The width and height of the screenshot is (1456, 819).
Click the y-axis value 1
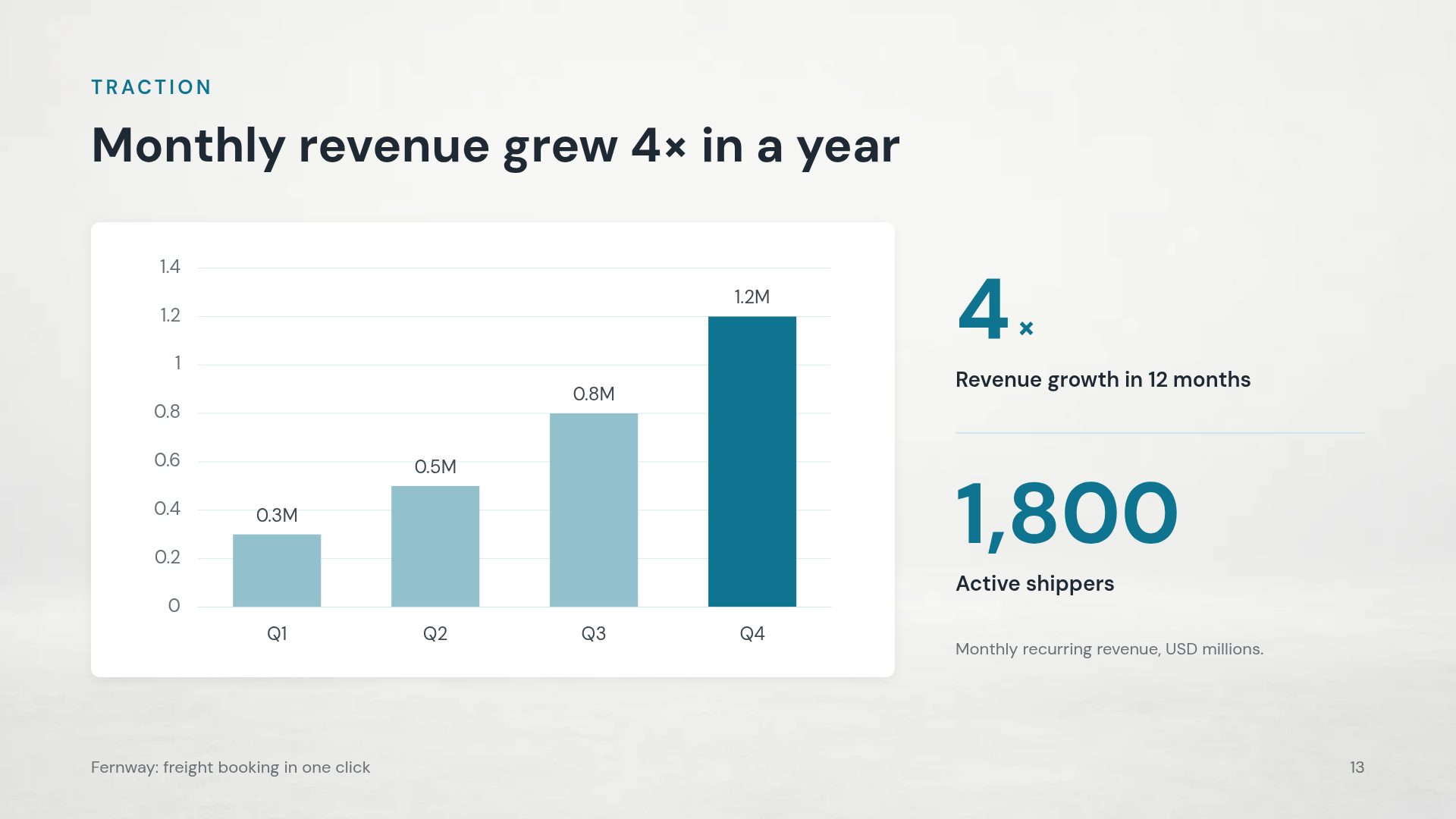[x=177, y=363]
